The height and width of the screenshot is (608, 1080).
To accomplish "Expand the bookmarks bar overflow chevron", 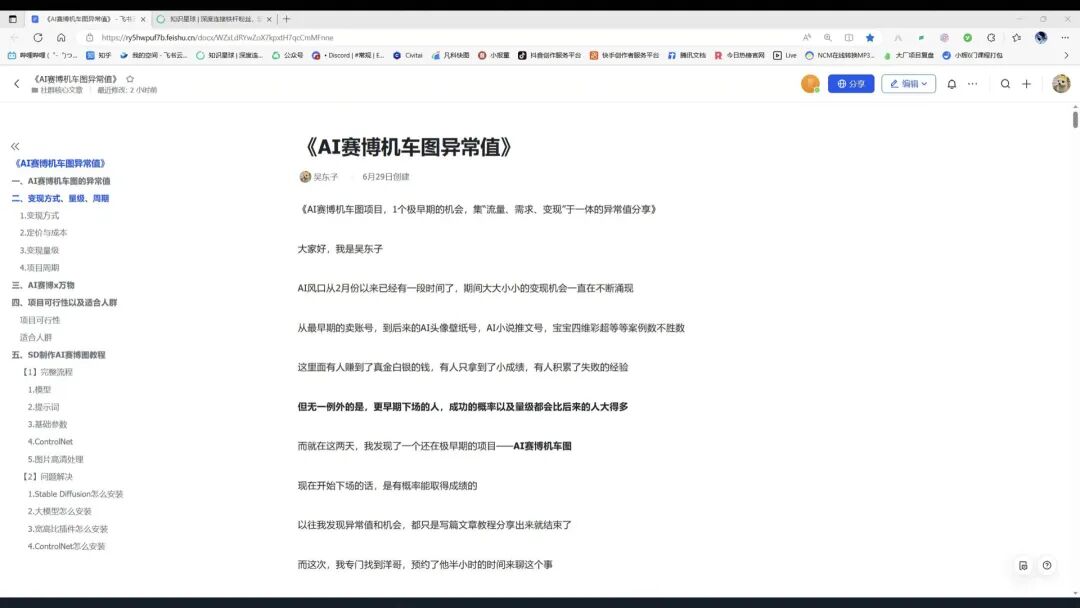I will (1066, 55).
